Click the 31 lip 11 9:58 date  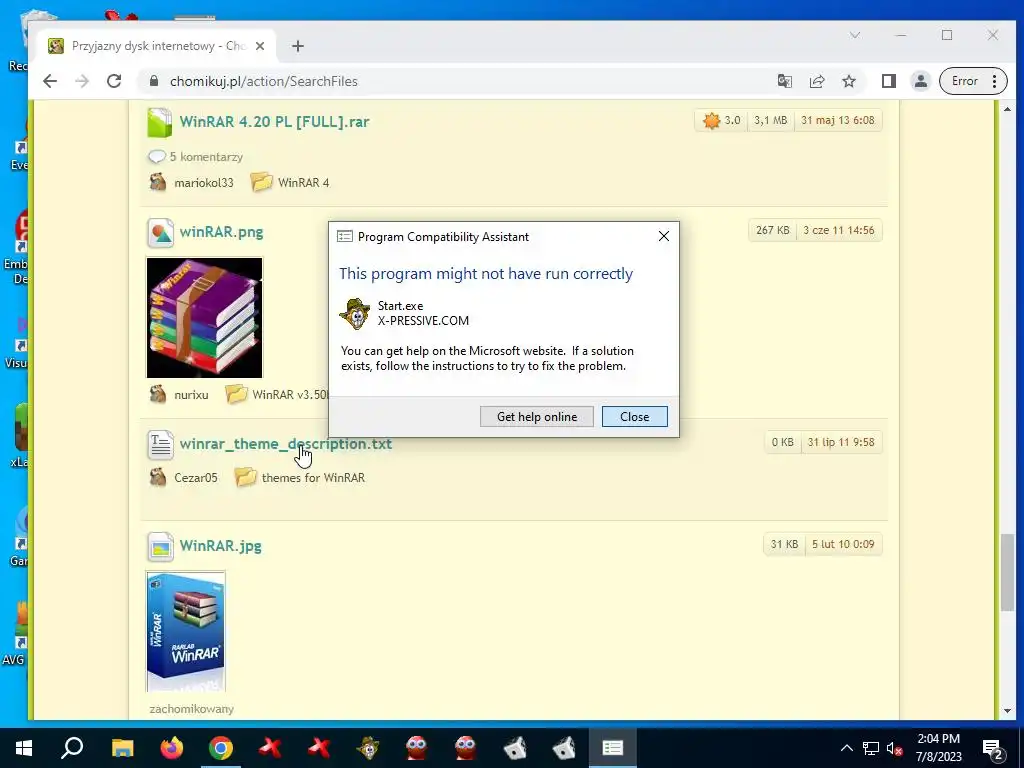840,442
